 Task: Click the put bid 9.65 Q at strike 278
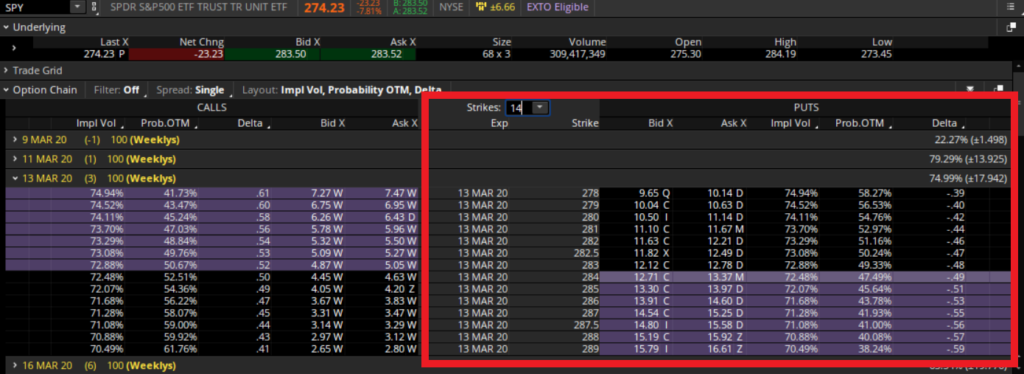pyautogui.click(x=653, y=193)
